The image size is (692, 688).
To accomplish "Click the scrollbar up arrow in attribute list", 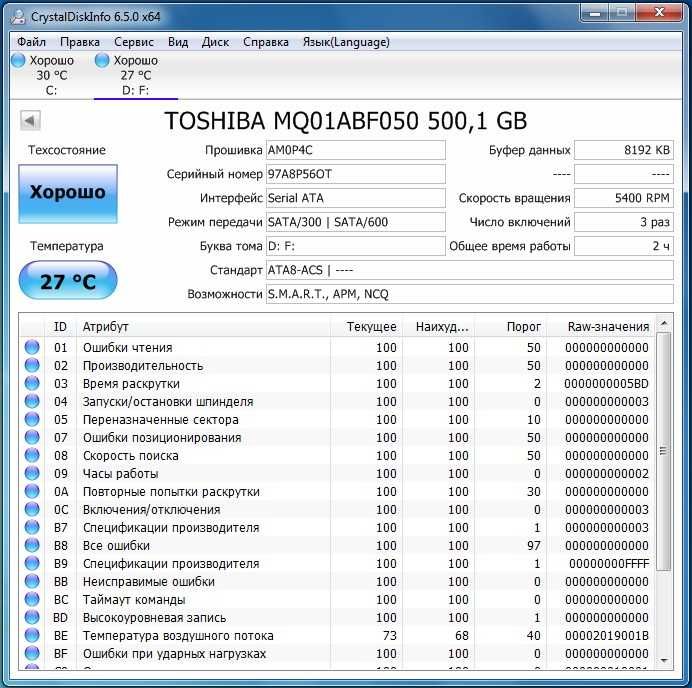I will pos(663,323).
